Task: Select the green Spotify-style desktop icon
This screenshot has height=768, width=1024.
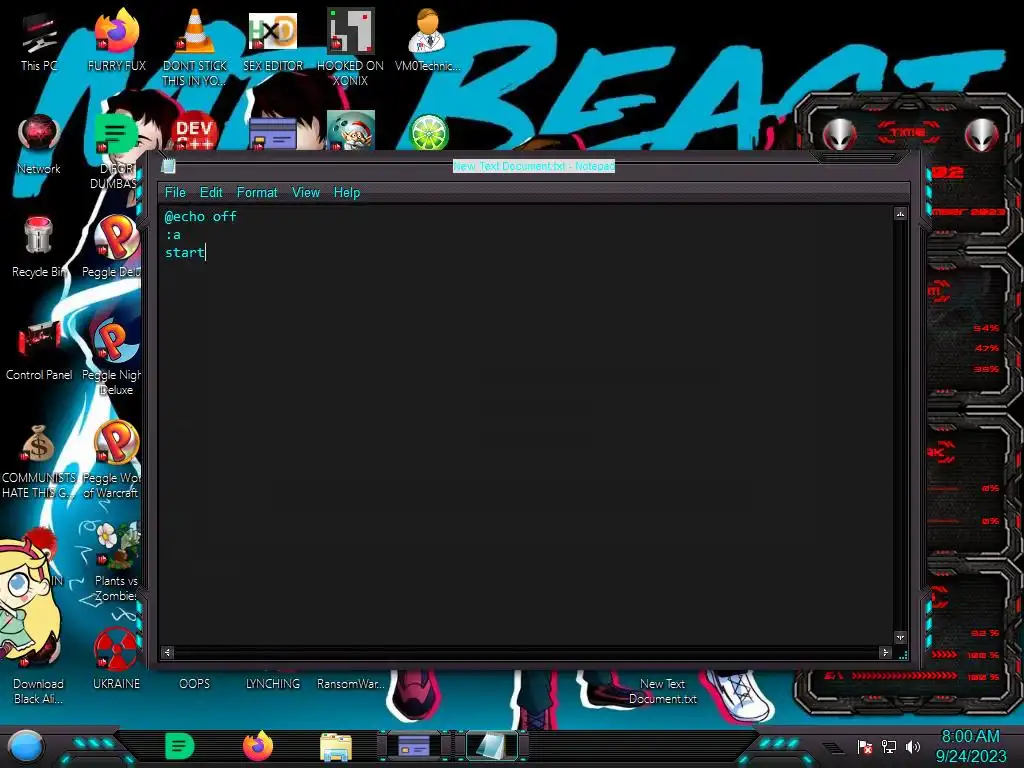Action: point(116,134)
